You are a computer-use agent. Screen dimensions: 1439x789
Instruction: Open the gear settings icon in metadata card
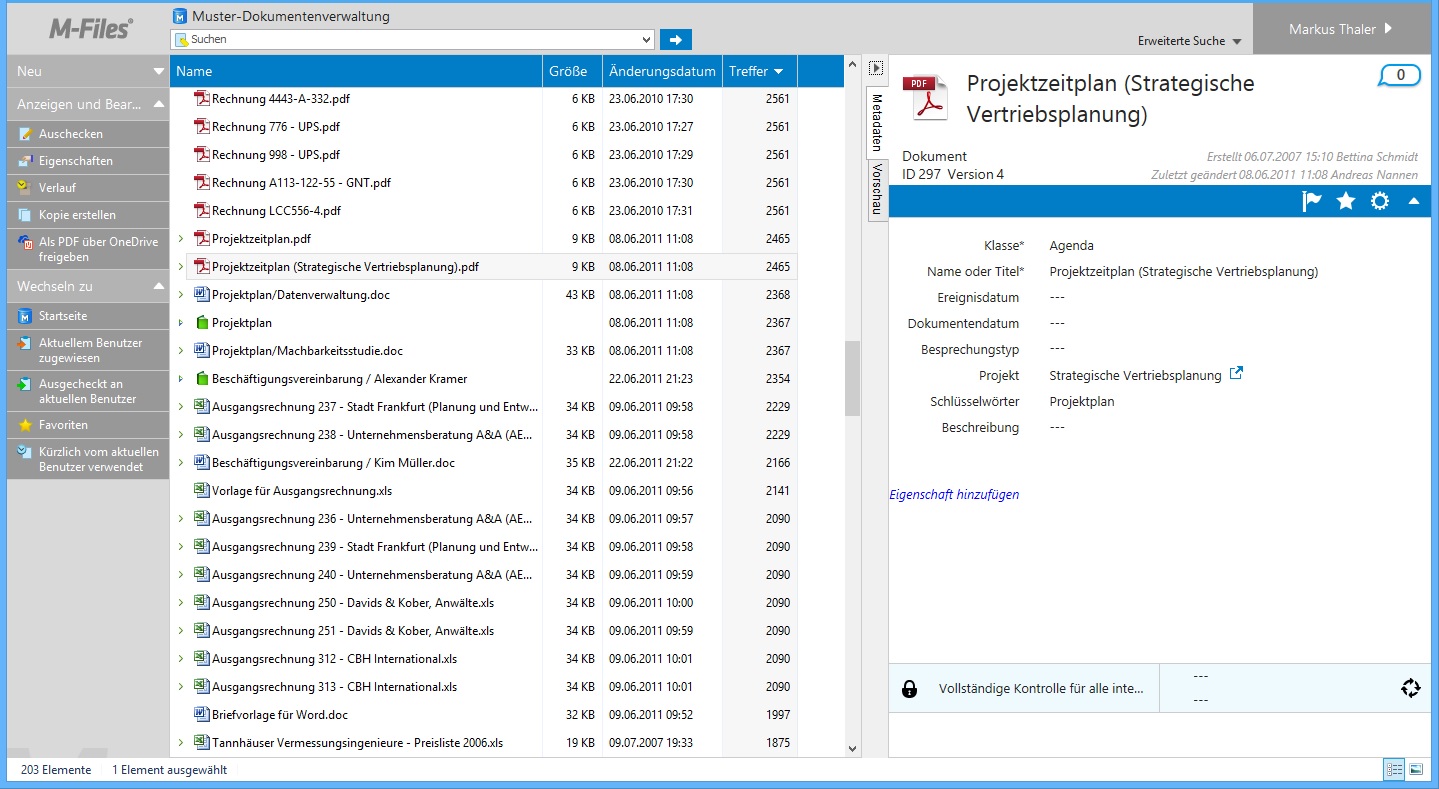point(1380,201)
